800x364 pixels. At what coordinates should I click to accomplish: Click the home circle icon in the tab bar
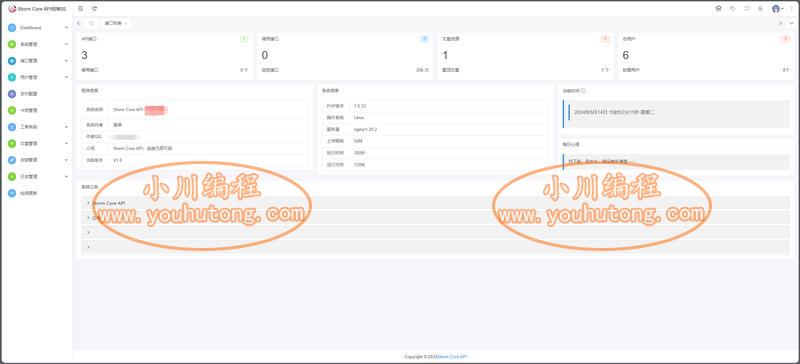(91, 23)
